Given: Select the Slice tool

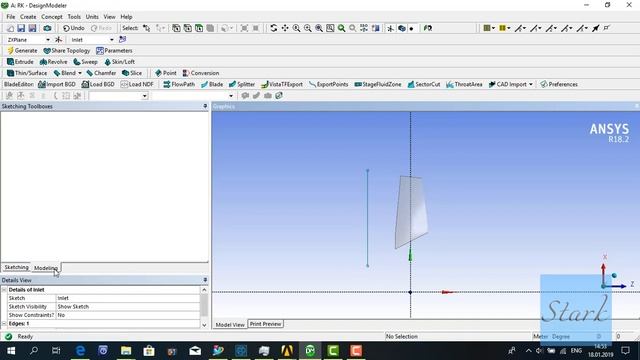Looking at the screenshot, I should (132, 73).
